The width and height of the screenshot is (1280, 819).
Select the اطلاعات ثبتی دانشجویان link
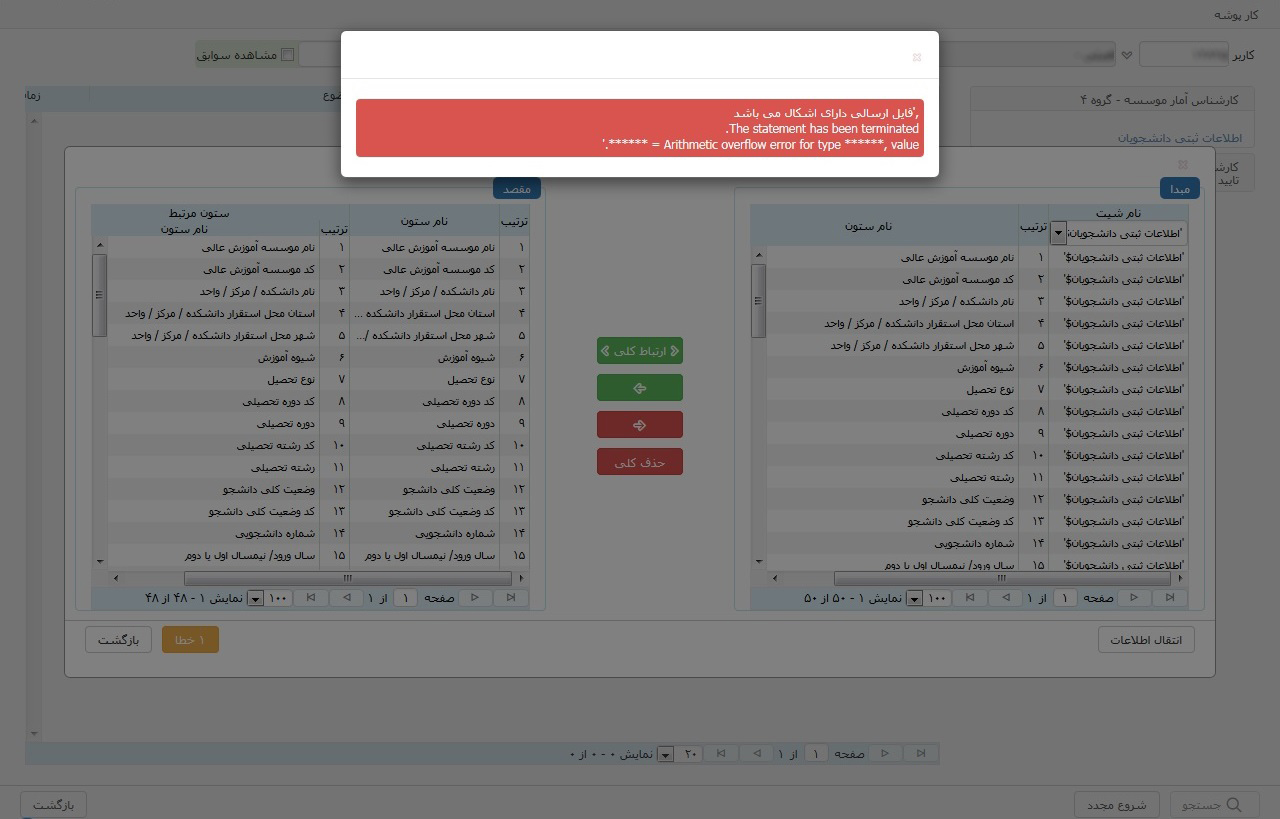pos(1178,138)
